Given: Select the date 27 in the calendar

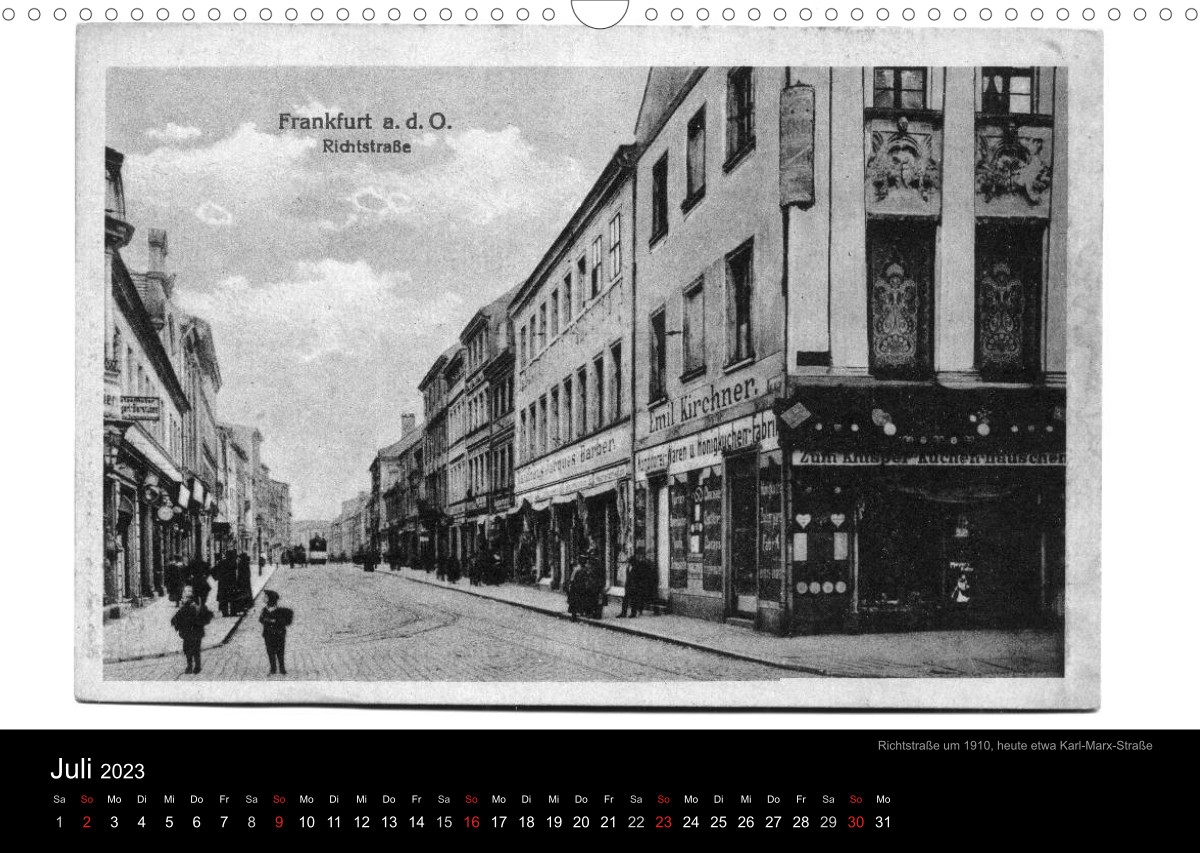Looking at the screenshot, I should [773, 822].
